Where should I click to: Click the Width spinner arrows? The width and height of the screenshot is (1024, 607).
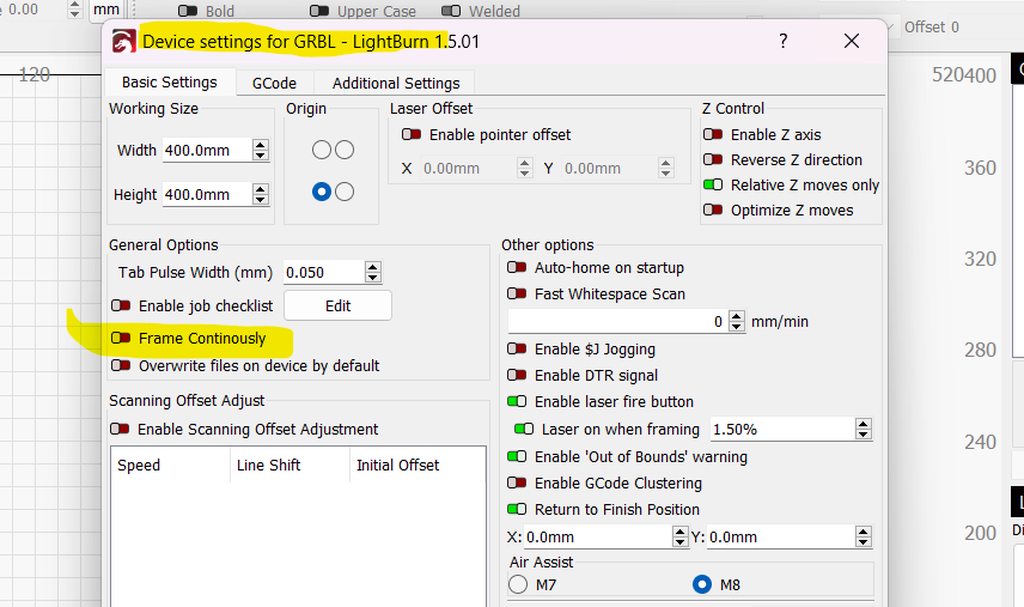pos(261,151)
